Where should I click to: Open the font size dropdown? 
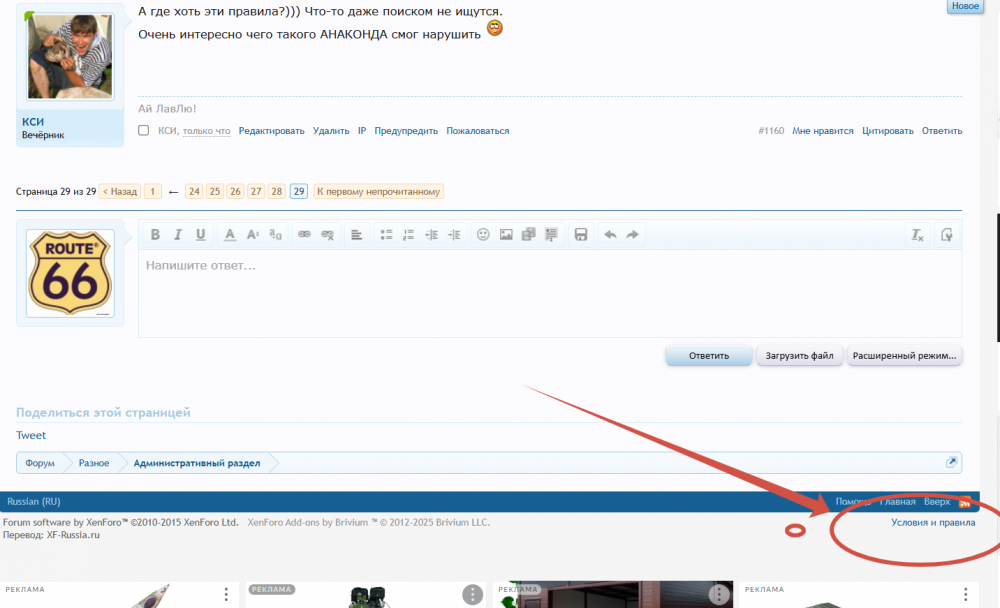click(253, 235)
